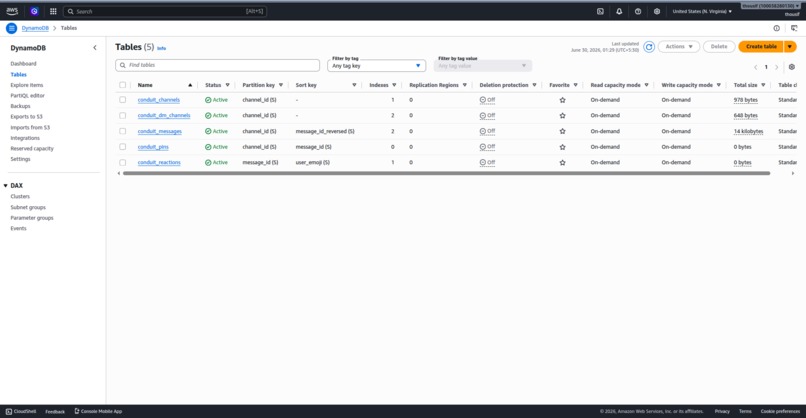Screen dimensions: 806x418
Task: Favorite the conduit_messages table
Action: pos(562,131)
